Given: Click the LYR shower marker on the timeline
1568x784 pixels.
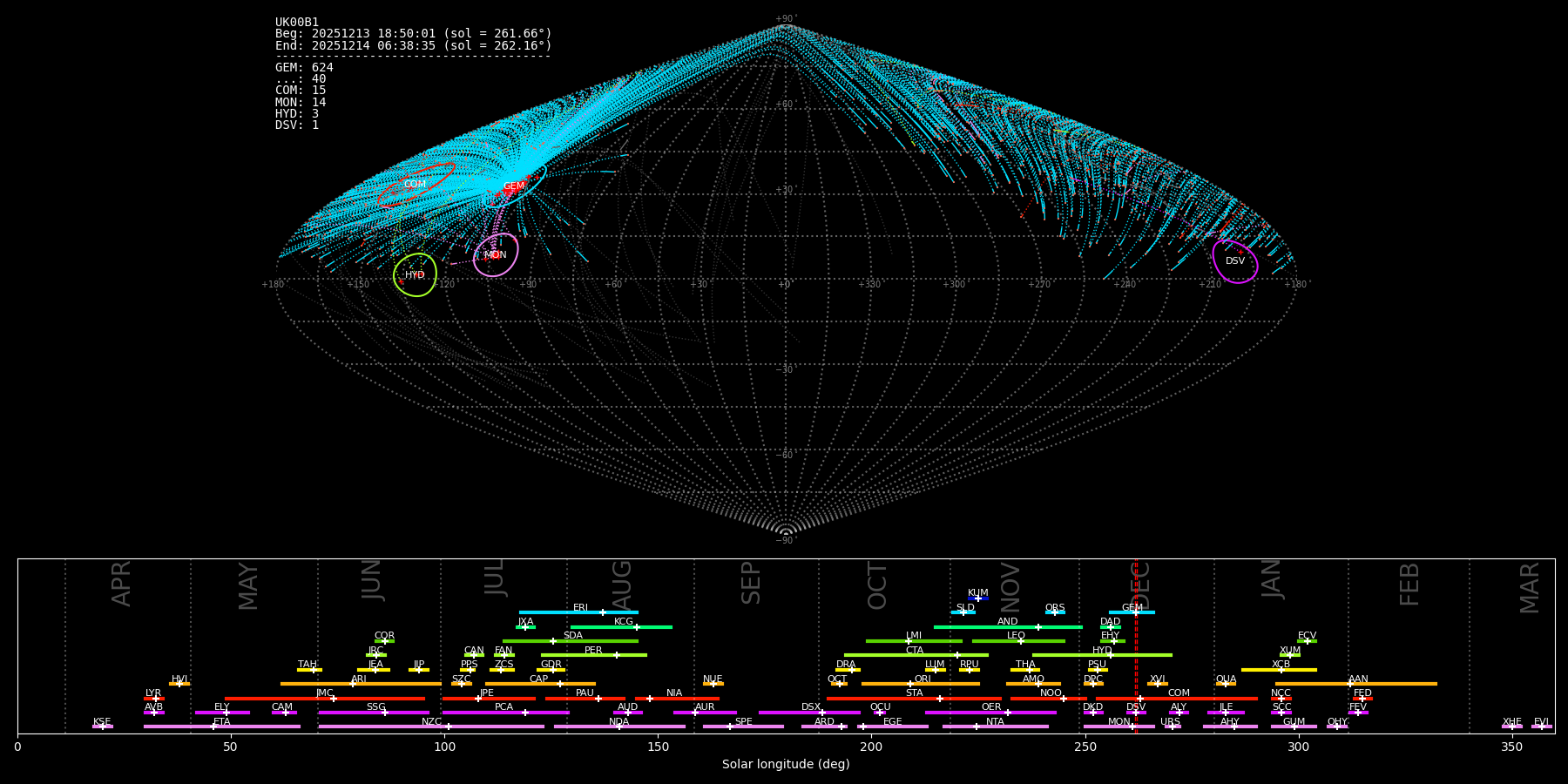Looking at the screenshot, I should coord(154,699).
